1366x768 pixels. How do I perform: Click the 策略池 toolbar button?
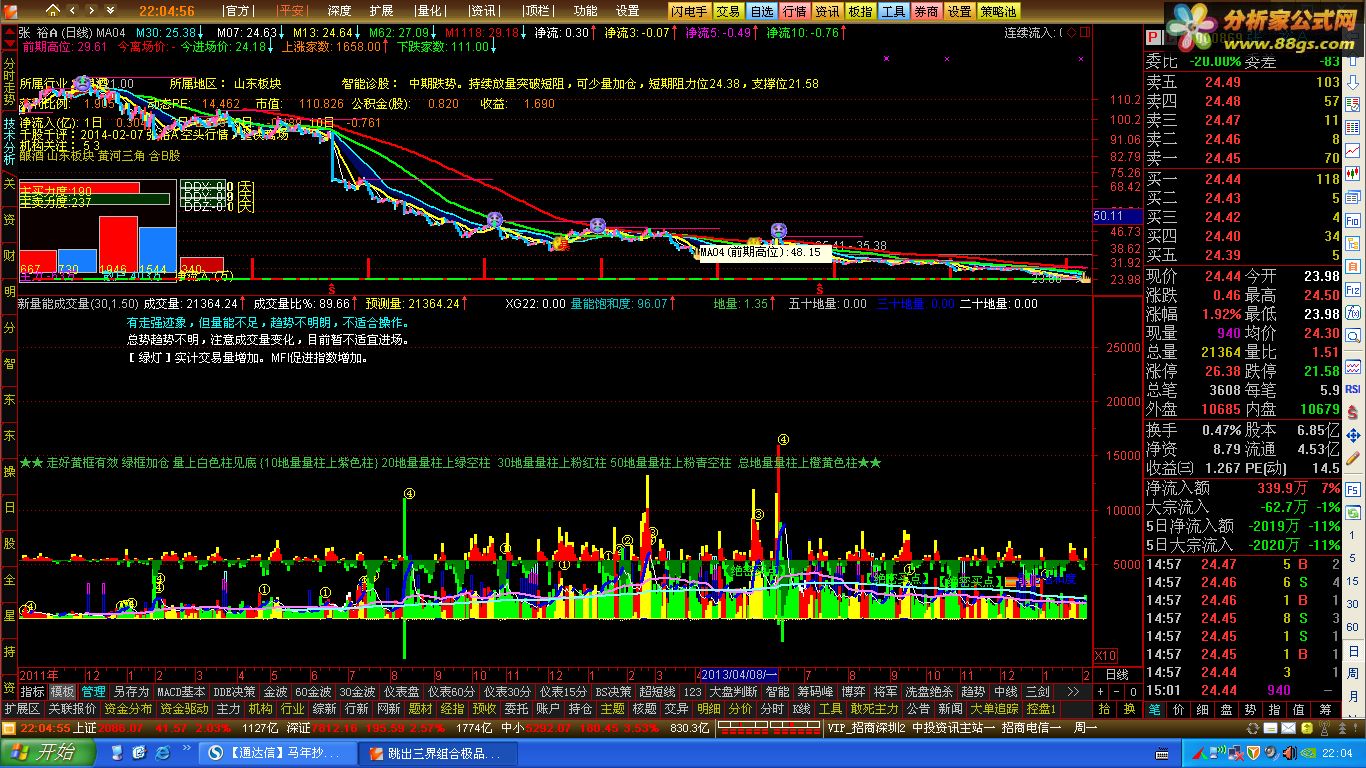(998, 11)
